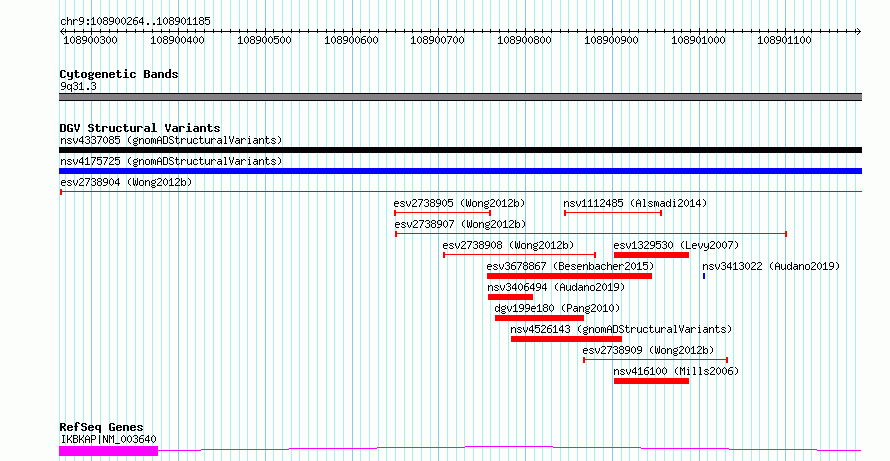Select the esv2738908 red variant line
The width and height of the screenshot is (890, 461).
[519, 255]
